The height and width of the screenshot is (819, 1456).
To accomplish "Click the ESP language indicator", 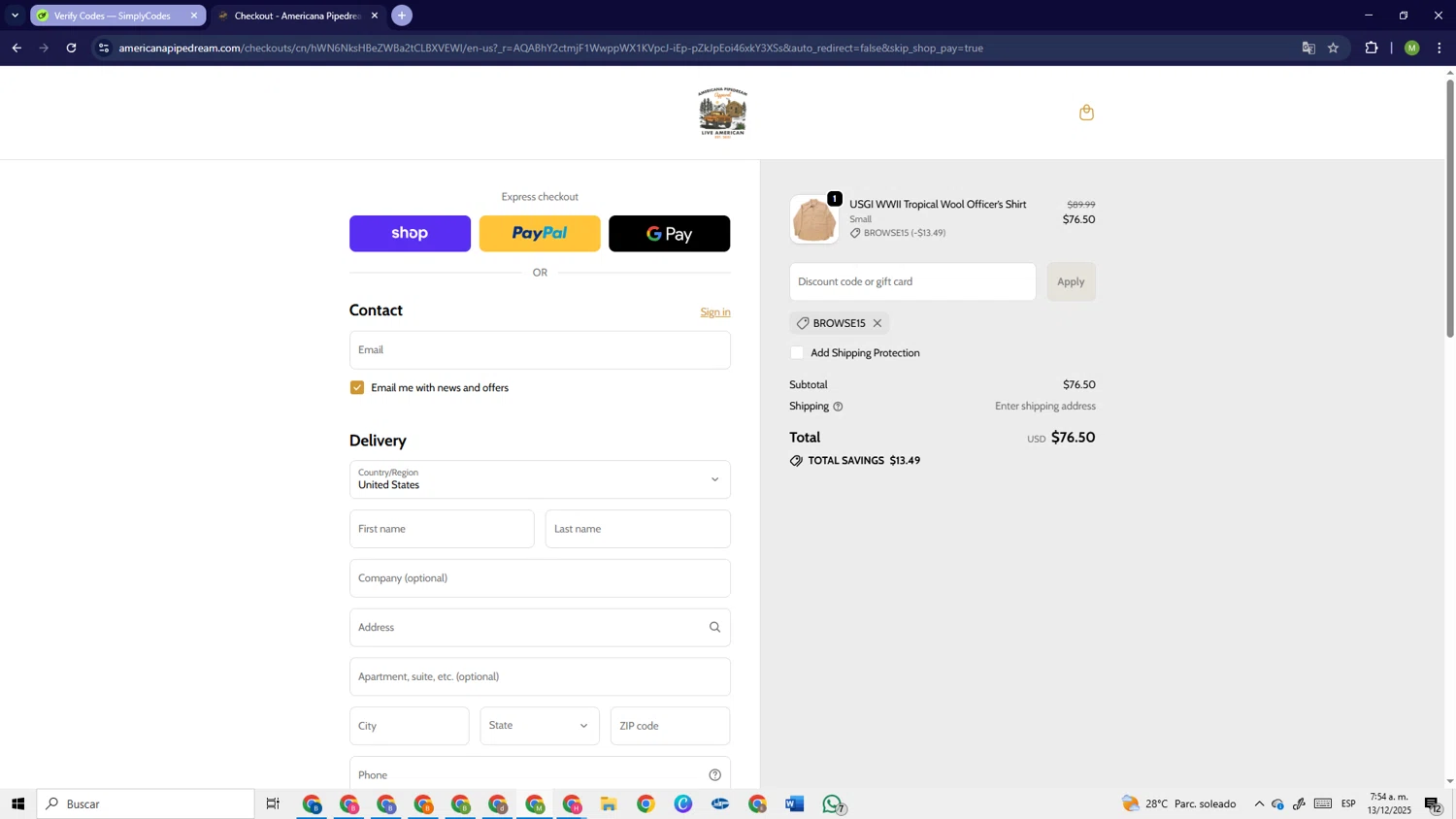I will pos(1348,803).
